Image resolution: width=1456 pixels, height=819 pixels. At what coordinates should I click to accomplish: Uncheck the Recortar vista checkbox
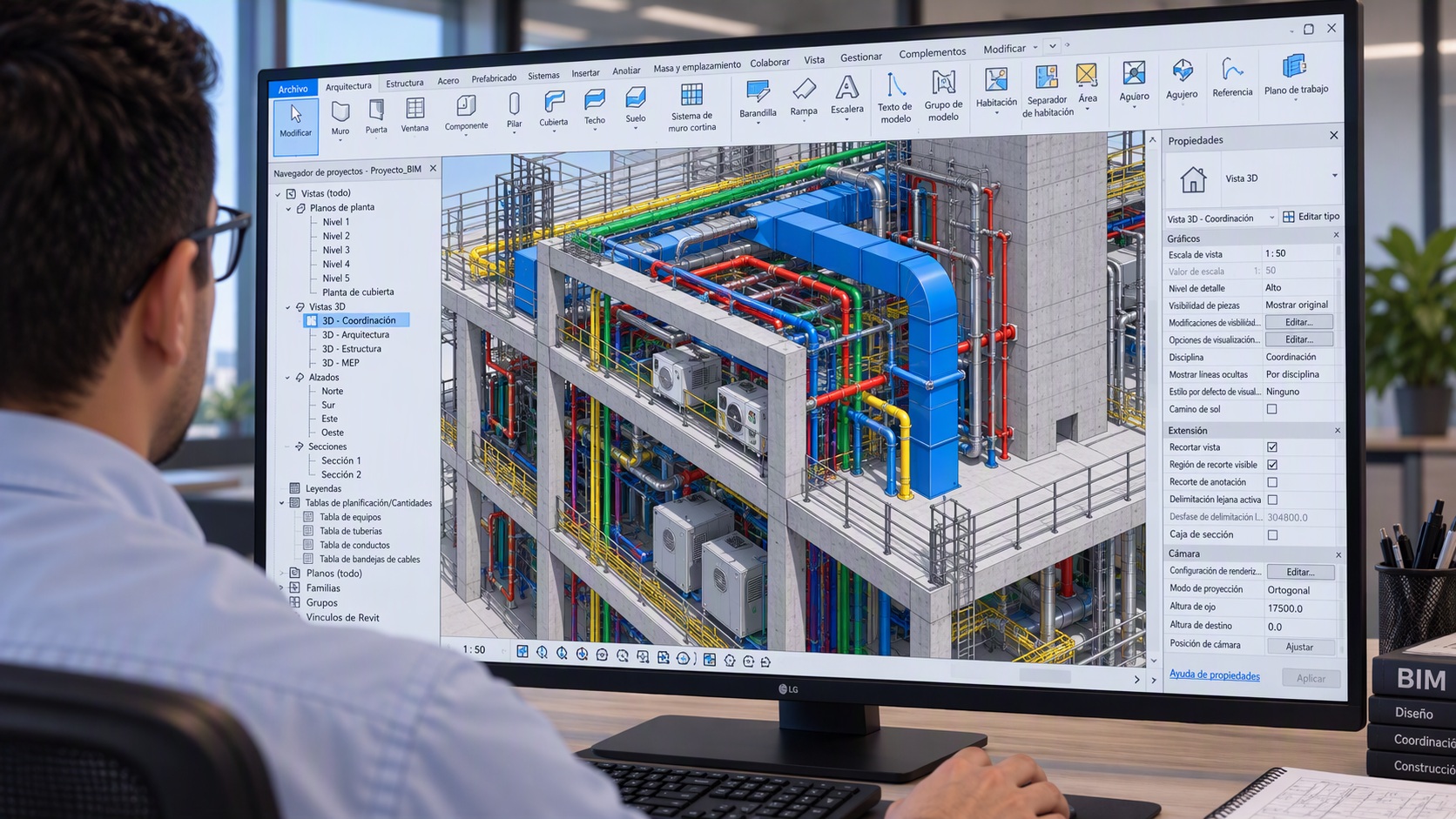[x=1272, y=447]
